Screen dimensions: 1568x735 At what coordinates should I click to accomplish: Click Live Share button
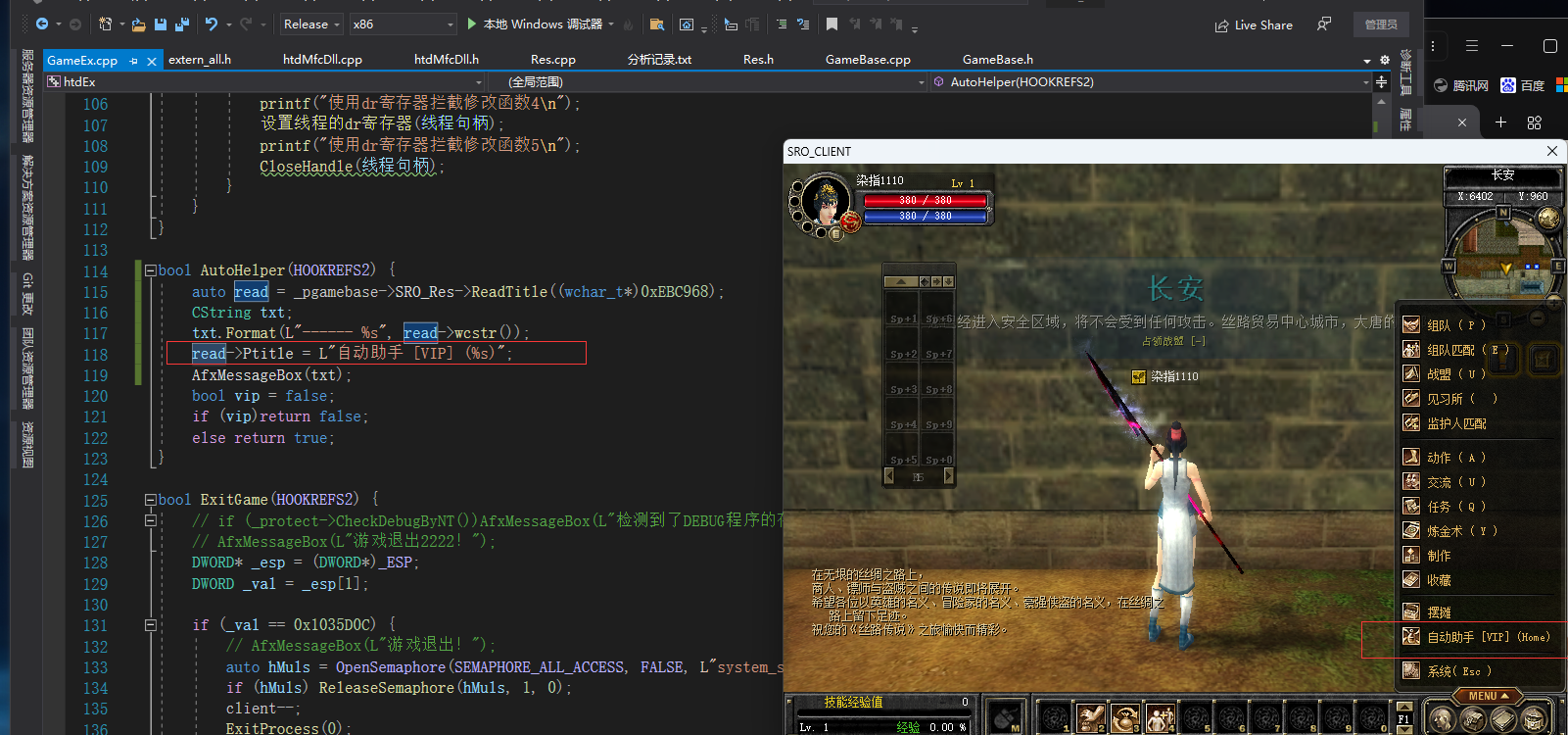(x=1254, y=25)
